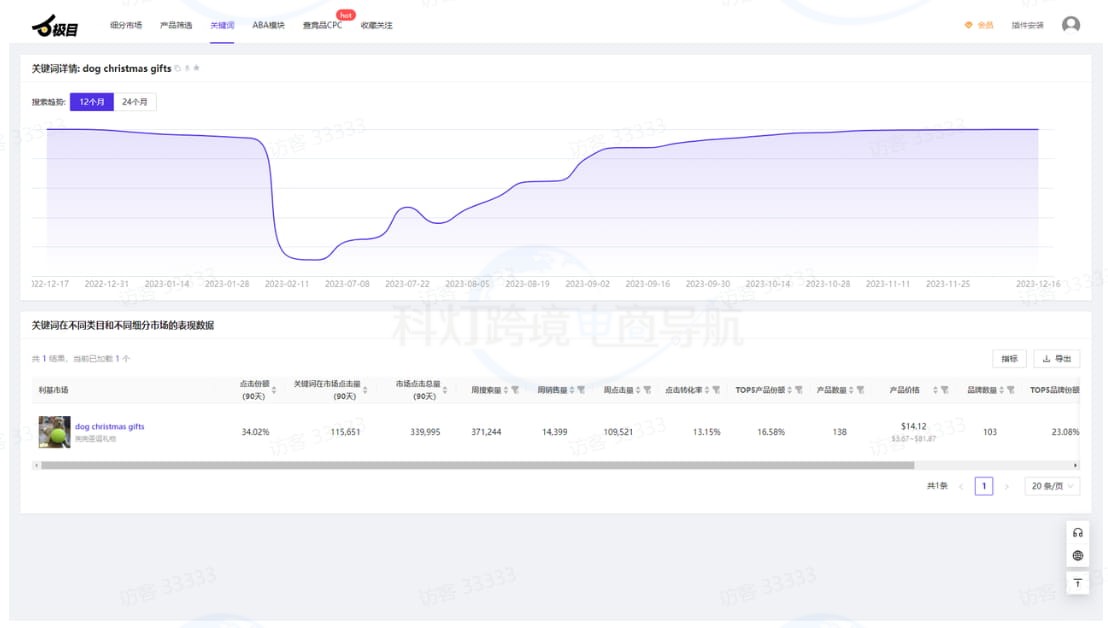This screenshot has height=628, width=1108.
Task: Click filter icon on 周搜索量 column
Action: click(515, 390)
